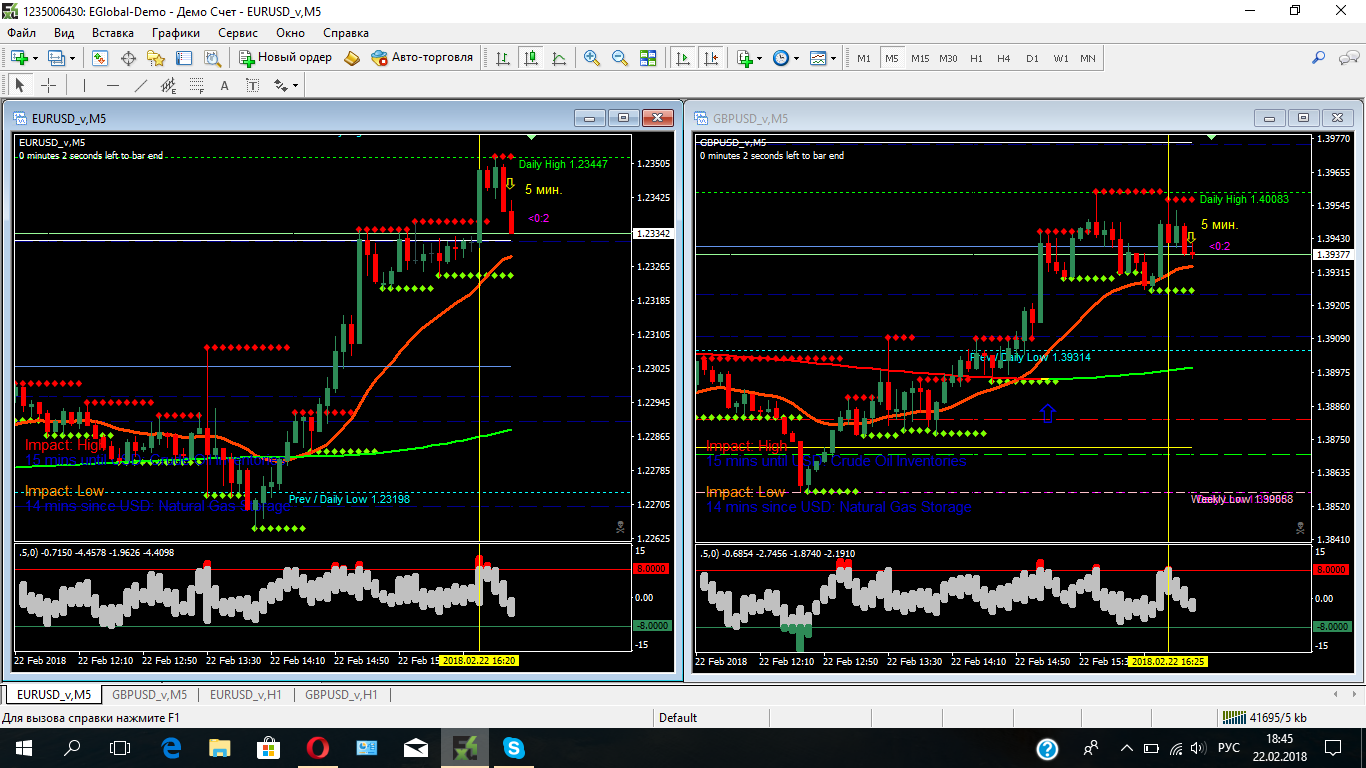
Task: Open the periods clock dropdown
Action: (786, 58)
